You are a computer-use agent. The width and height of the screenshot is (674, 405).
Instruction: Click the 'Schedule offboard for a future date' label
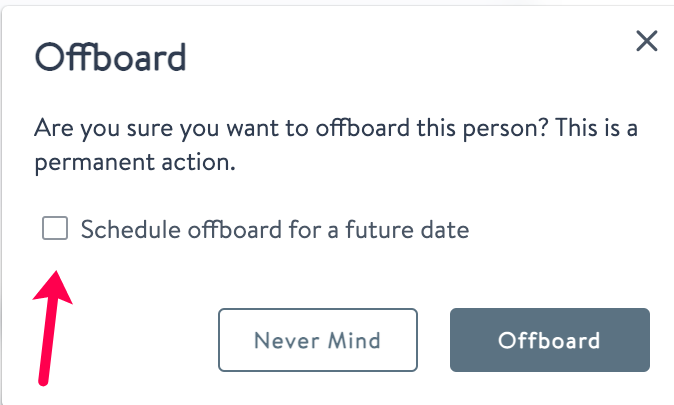274,230
